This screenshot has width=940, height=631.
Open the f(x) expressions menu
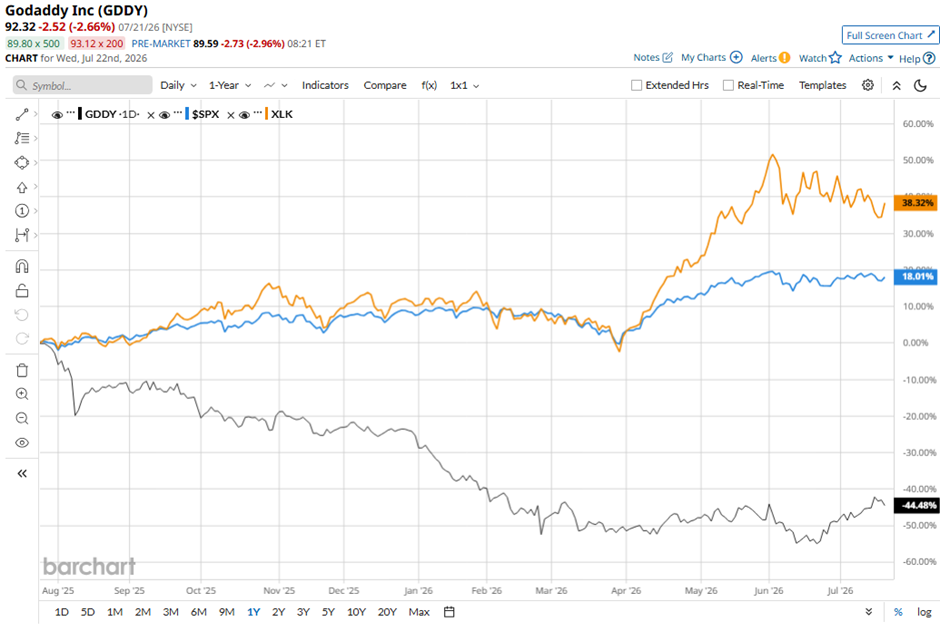429,85
